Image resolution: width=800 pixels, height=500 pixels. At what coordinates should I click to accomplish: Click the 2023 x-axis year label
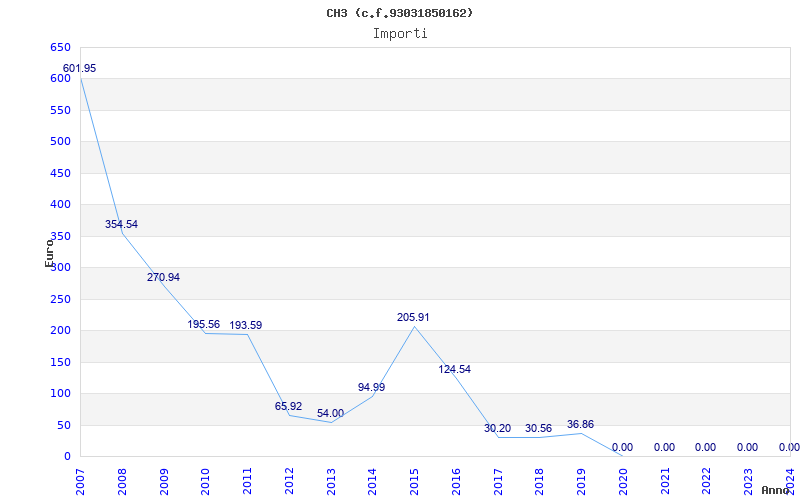[748, 482]
